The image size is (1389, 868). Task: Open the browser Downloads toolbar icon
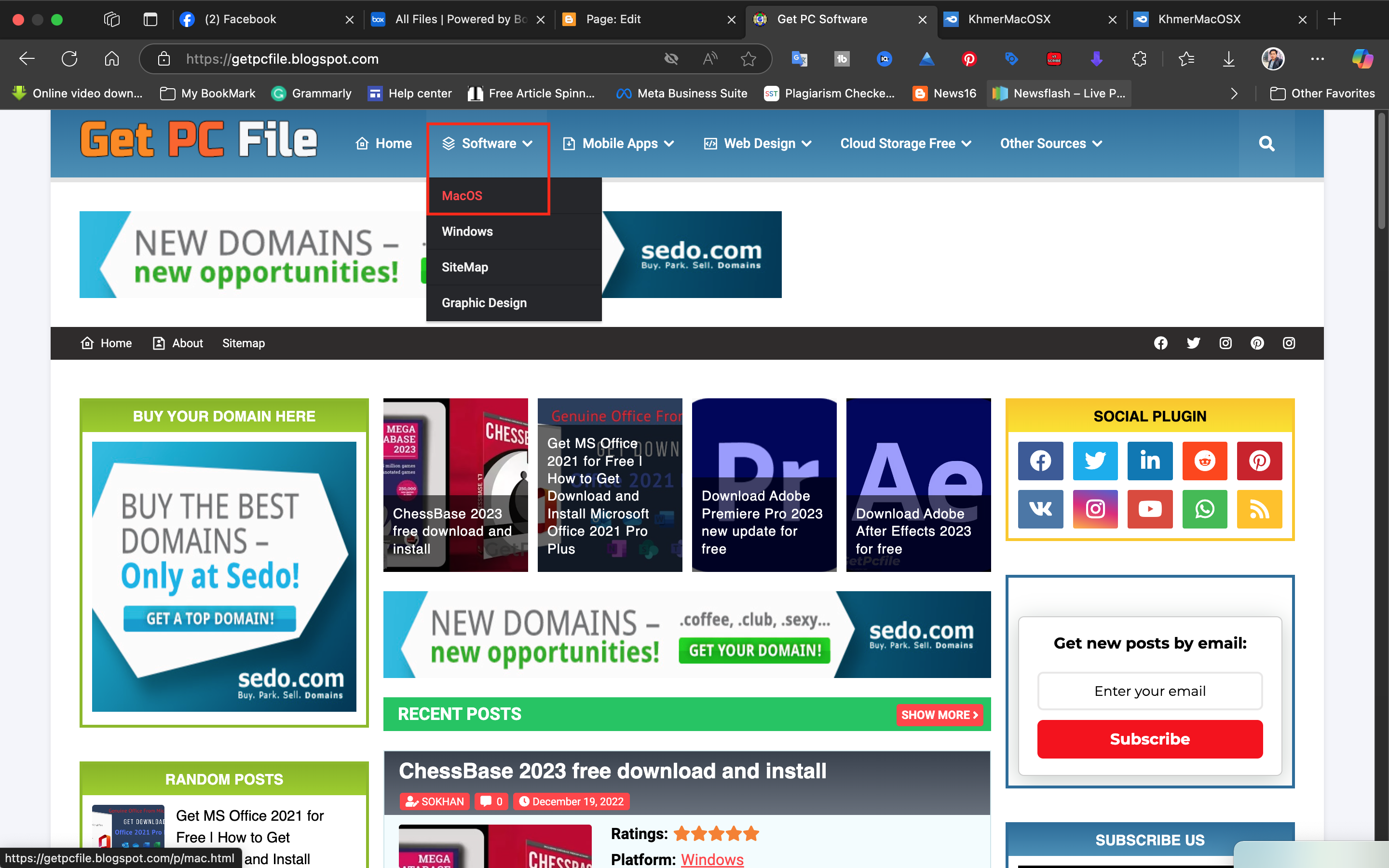(1228, 58)
